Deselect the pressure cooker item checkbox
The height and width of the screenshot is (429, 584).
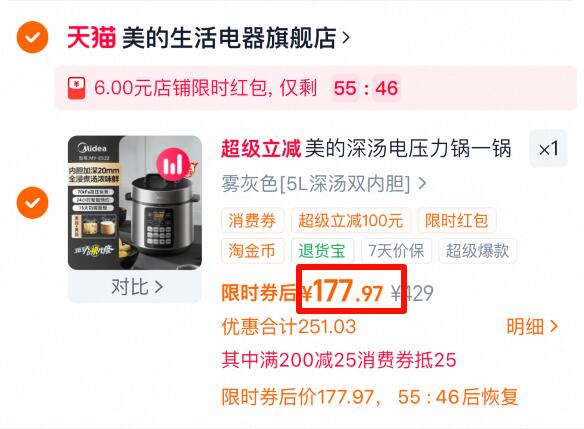(32, 203)
